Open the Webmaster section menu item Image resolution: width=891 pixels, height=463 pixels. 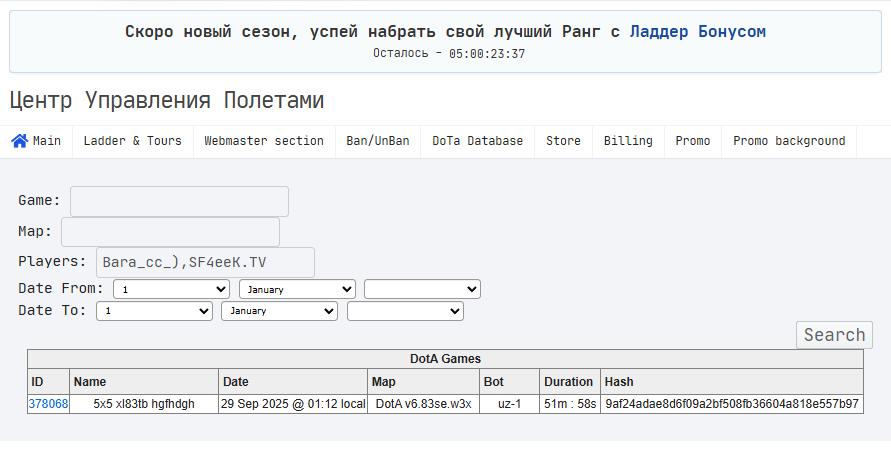264,141
